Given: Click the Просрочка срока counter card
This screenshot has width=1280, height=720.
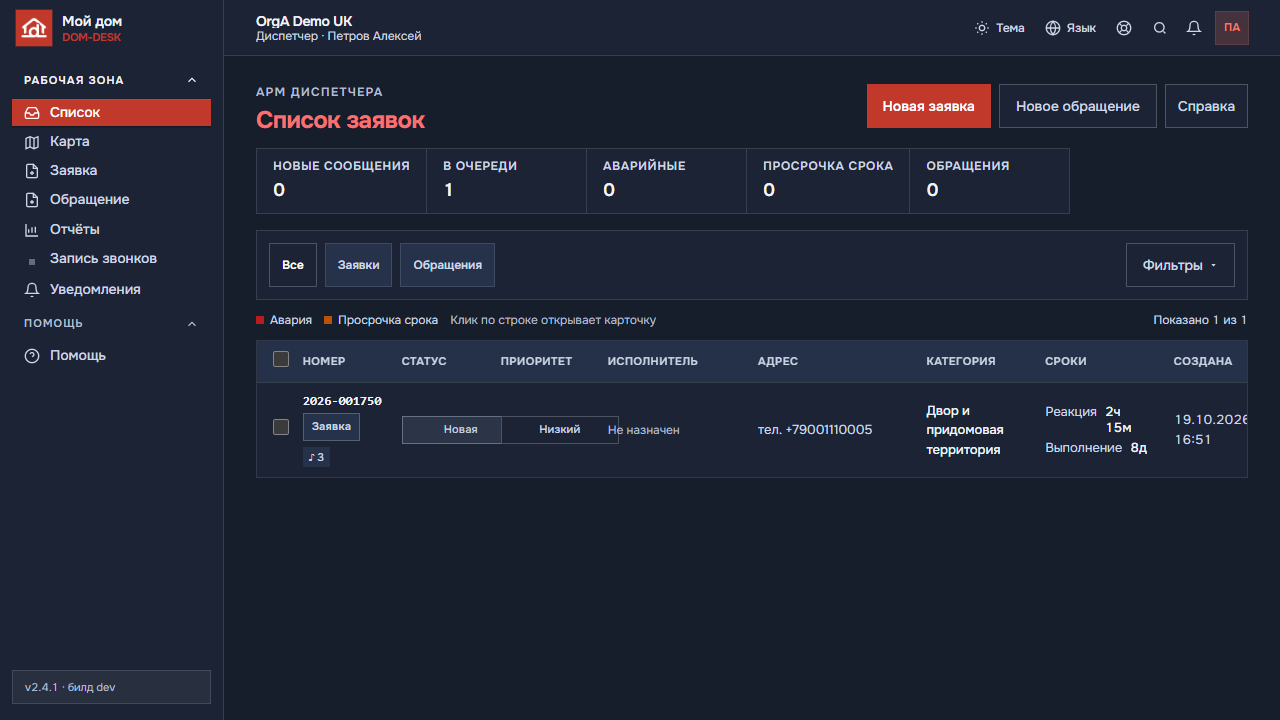Looking at the screenshot, I should click(828, 181).
